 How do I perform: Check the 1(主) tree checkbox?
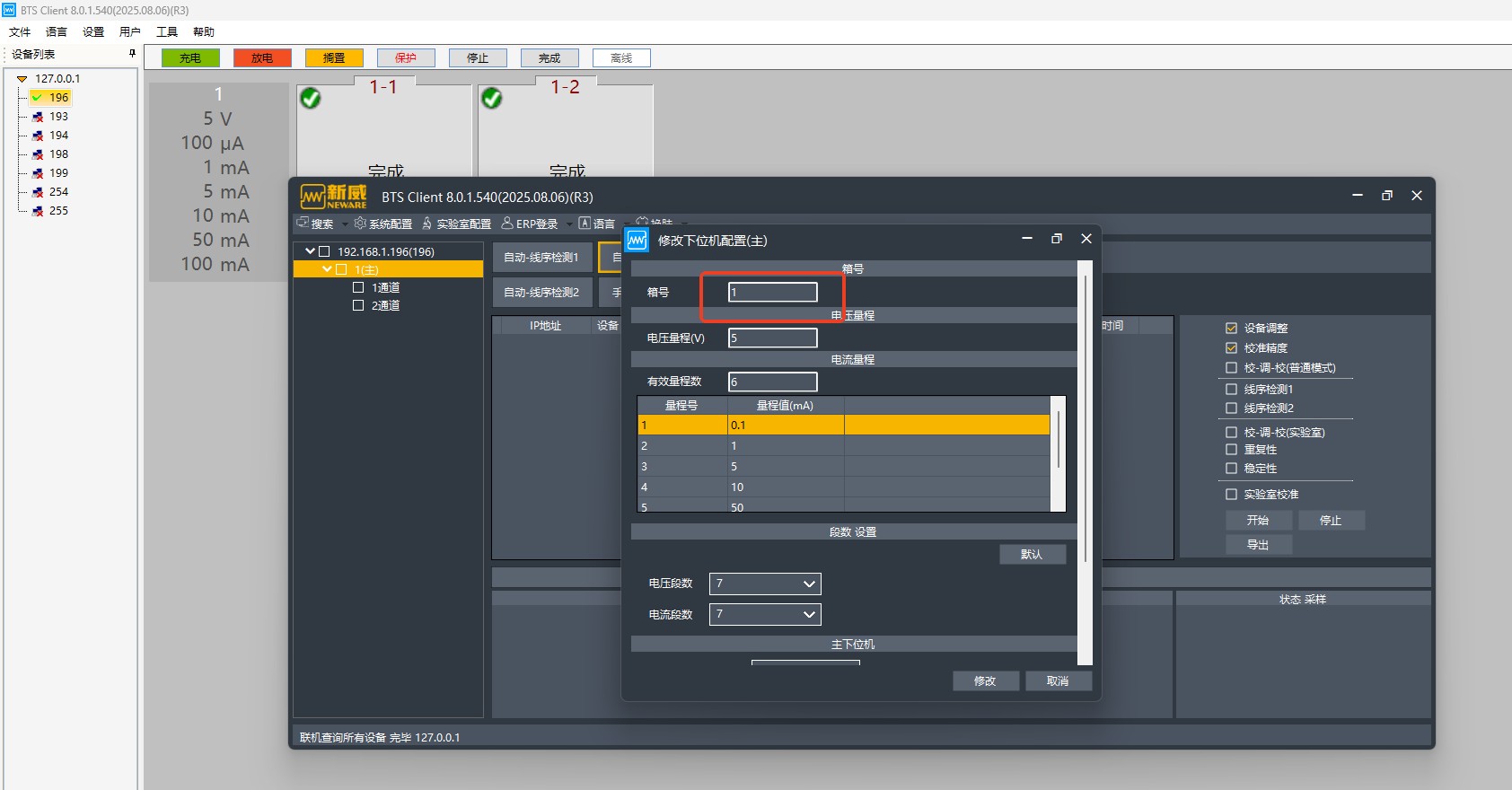click(341, 269)
